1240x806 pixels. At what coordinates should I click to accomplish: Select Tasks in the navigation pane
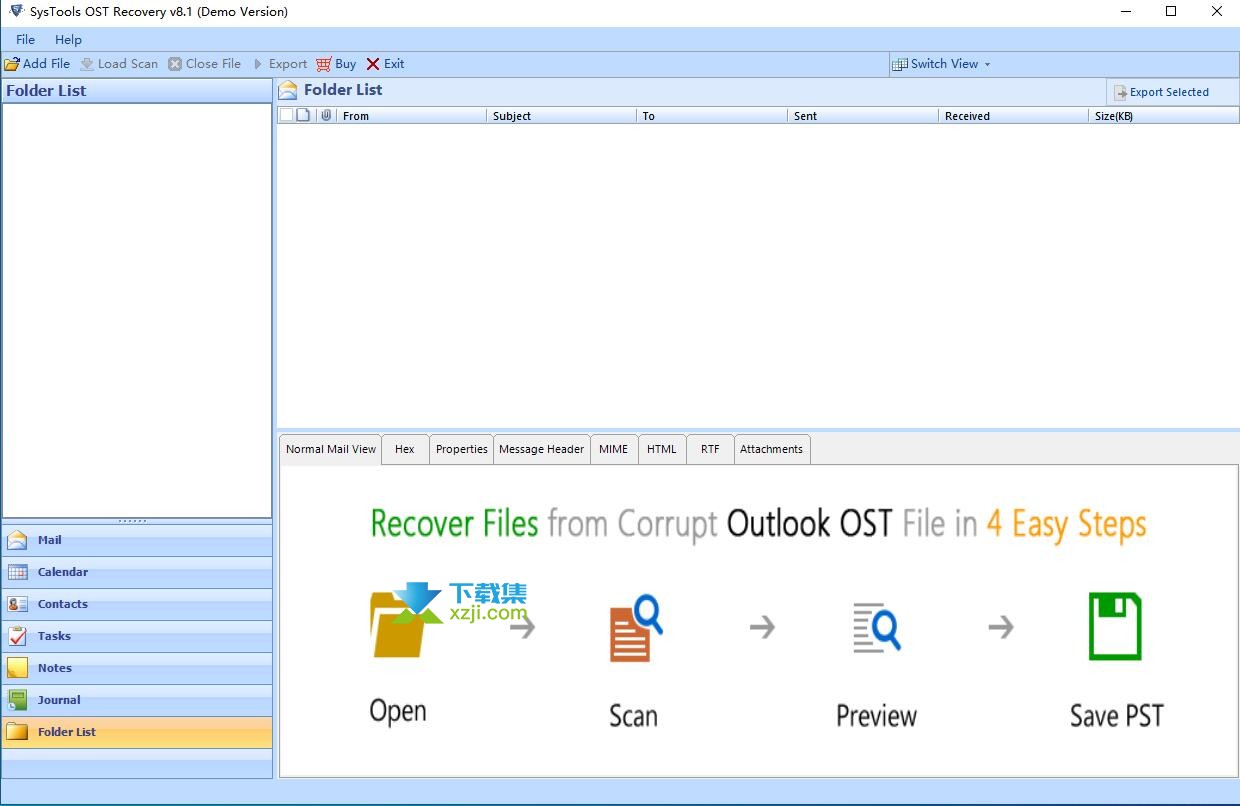pyautogui.click(x=54, y=636)
